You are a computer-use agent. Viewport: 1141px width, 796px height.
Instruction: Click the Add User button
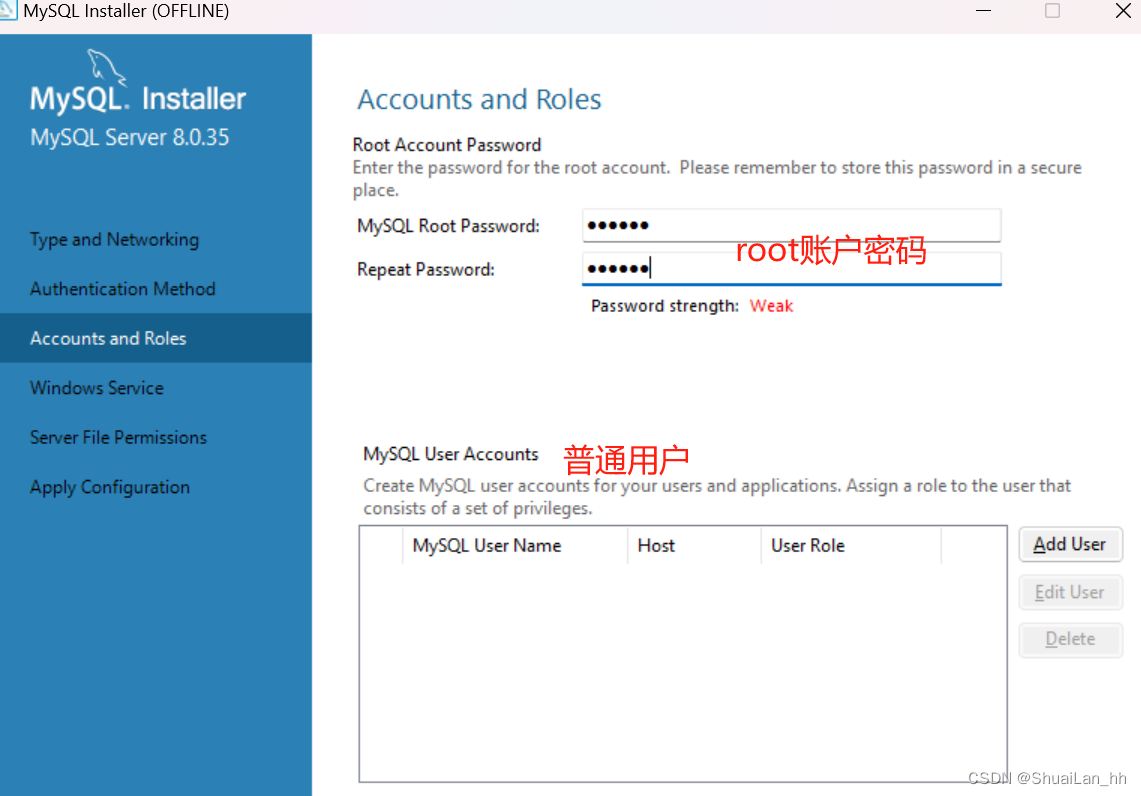click(1070, 544)
